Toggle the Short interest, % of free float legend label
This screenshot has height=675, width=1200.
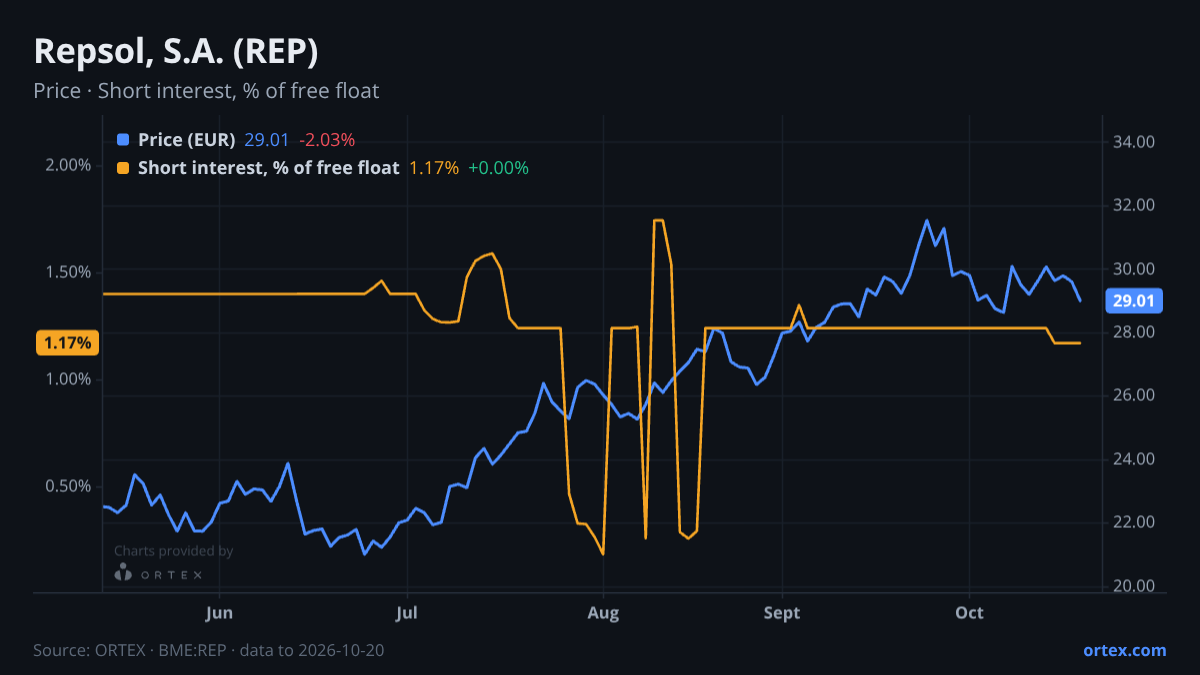point(268,168)
